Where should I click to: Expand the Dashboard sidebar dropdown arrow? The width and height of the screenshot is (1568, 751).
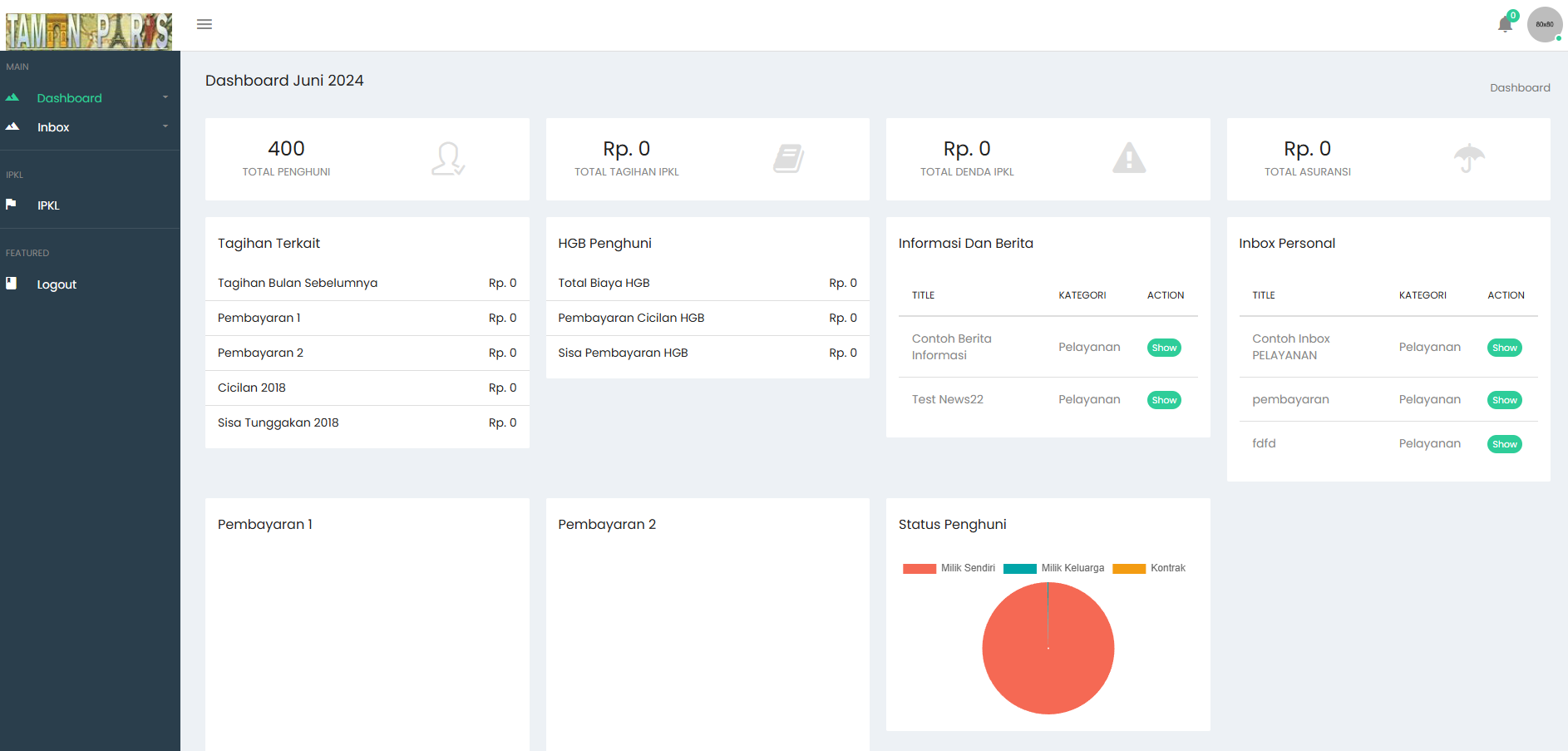(165, 97)
